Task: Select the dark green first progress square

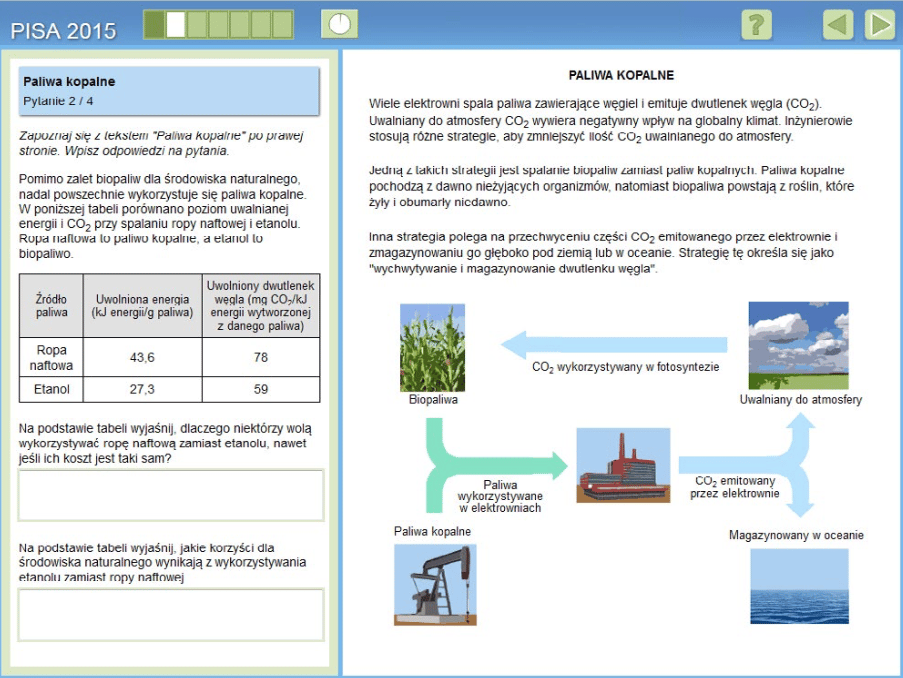Action: tap(154, 25)
